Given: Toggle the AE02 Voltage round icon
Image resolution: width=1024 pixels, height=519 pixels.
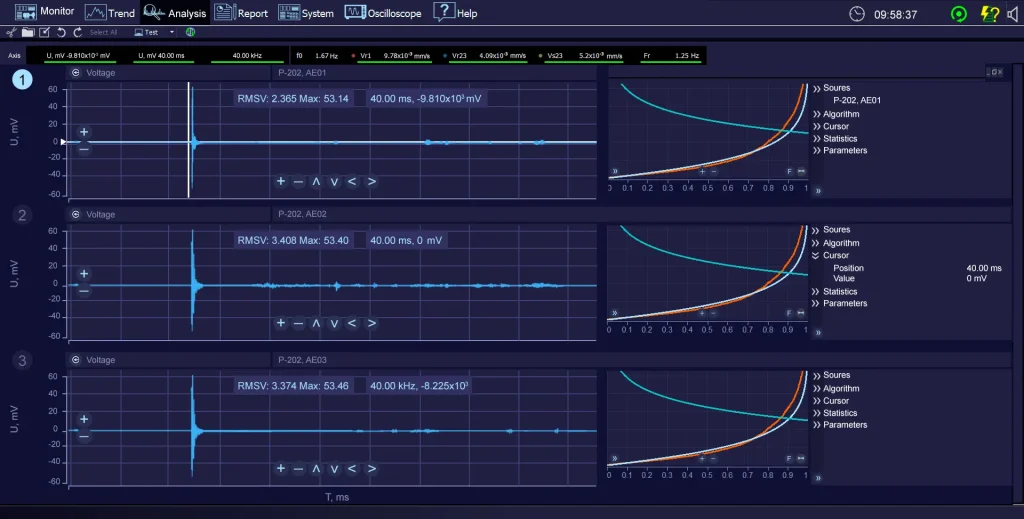Looking at the screenshot, I should coord(76,214).
